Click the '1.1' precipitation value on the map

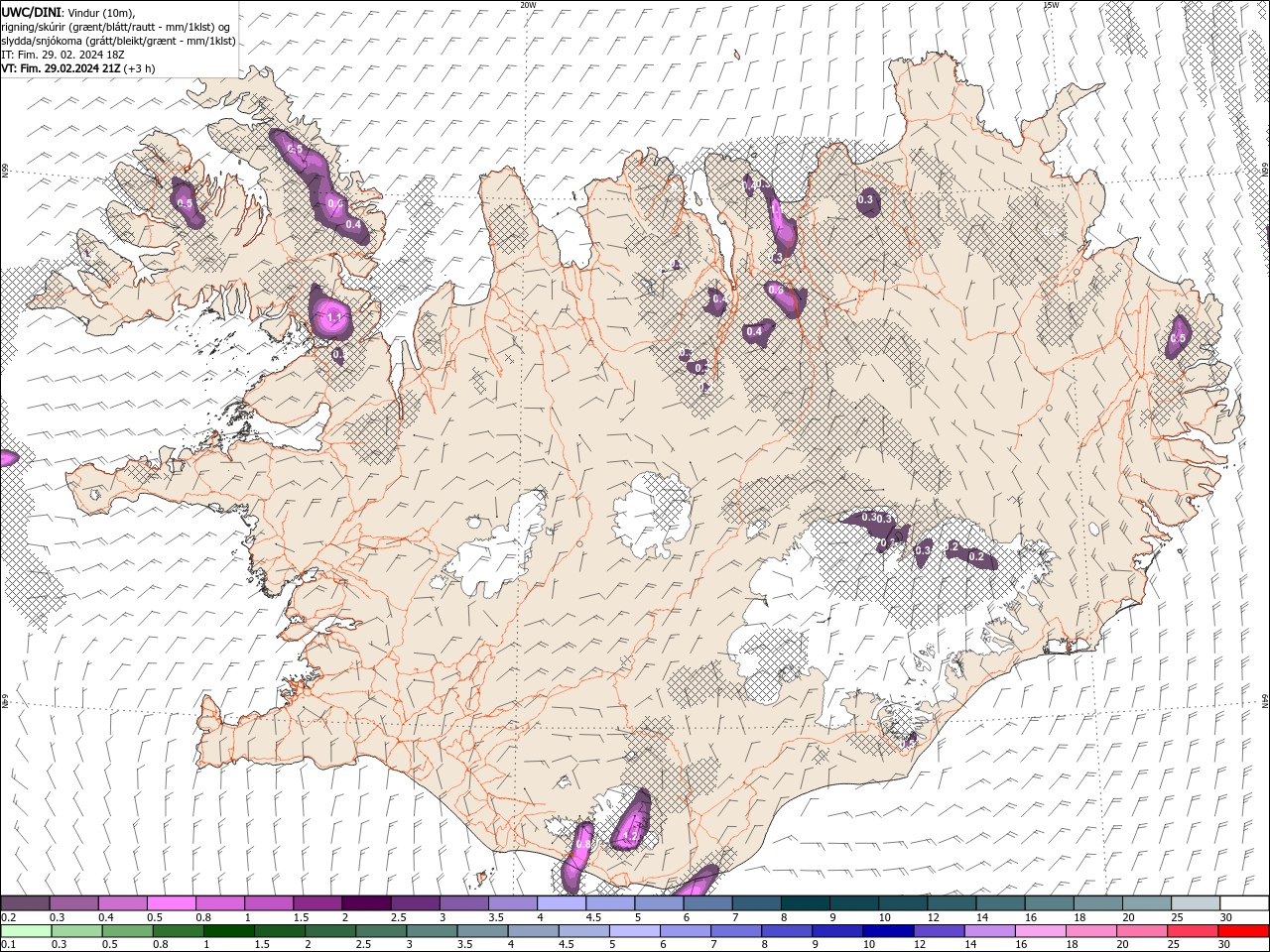(334, 318)
